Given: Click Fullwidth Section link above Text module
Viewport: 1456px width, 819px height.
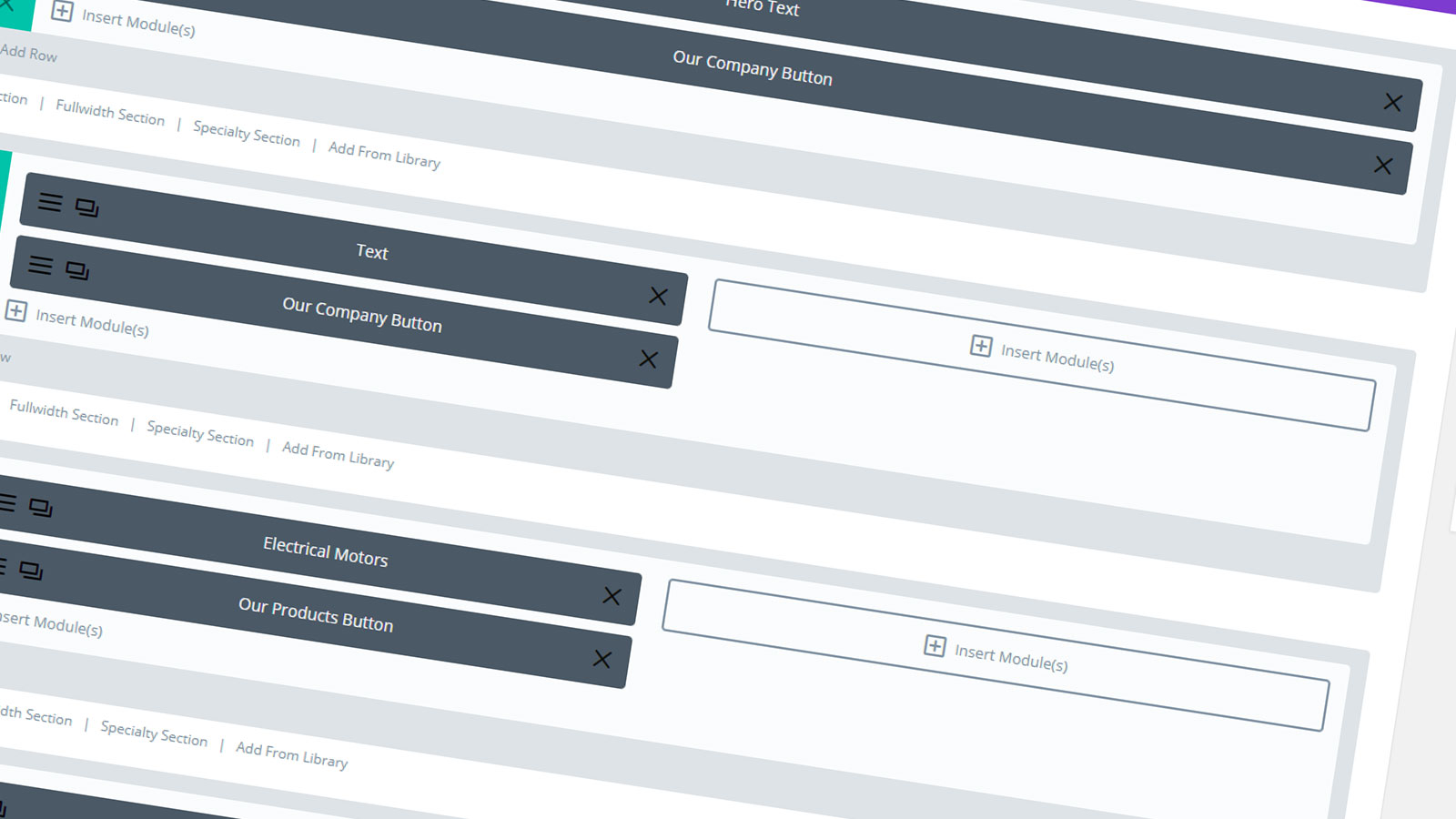Looking at the screenshot, I should coord(110,113).
